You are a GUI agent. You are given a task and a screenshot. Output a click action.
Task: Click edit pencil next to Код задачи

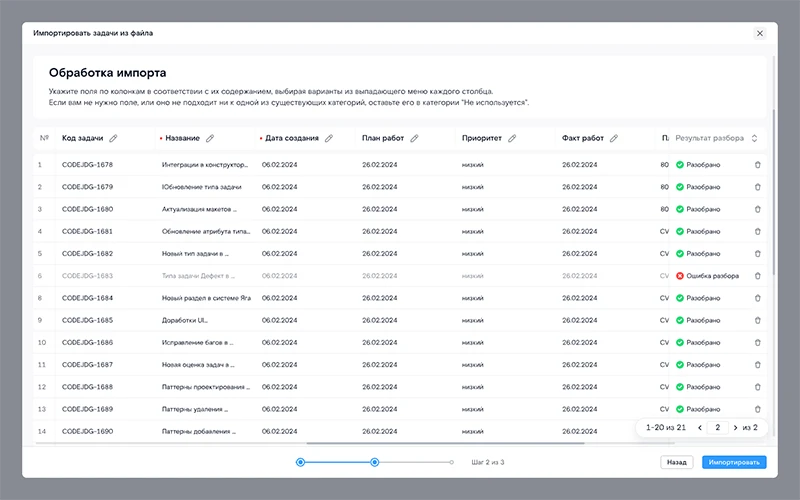[x=113, y=138]
